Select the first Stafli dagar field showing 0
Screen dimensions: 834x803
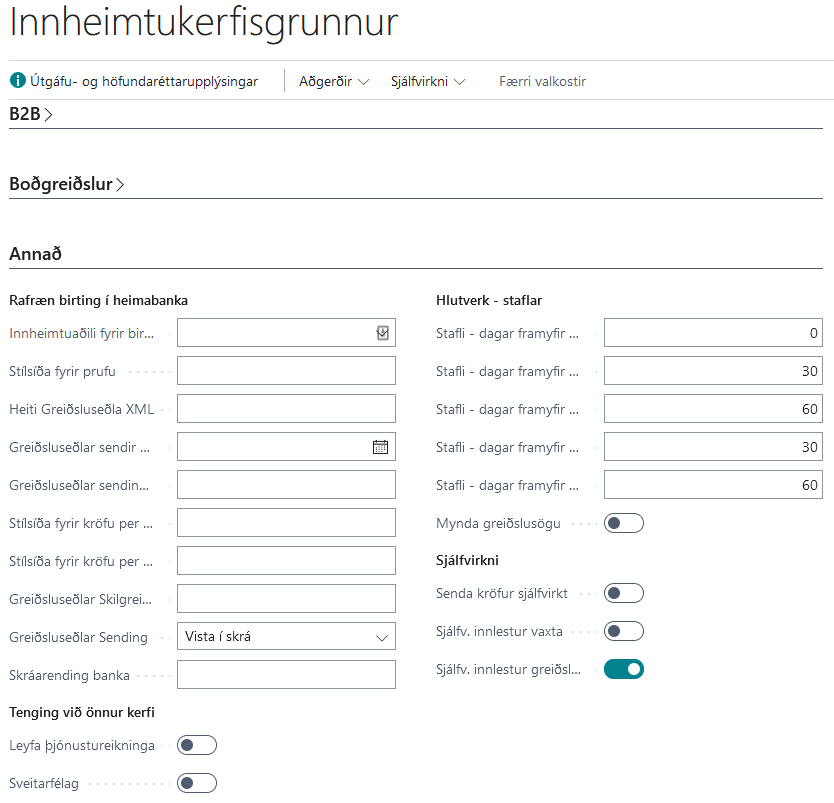point(713,333)
